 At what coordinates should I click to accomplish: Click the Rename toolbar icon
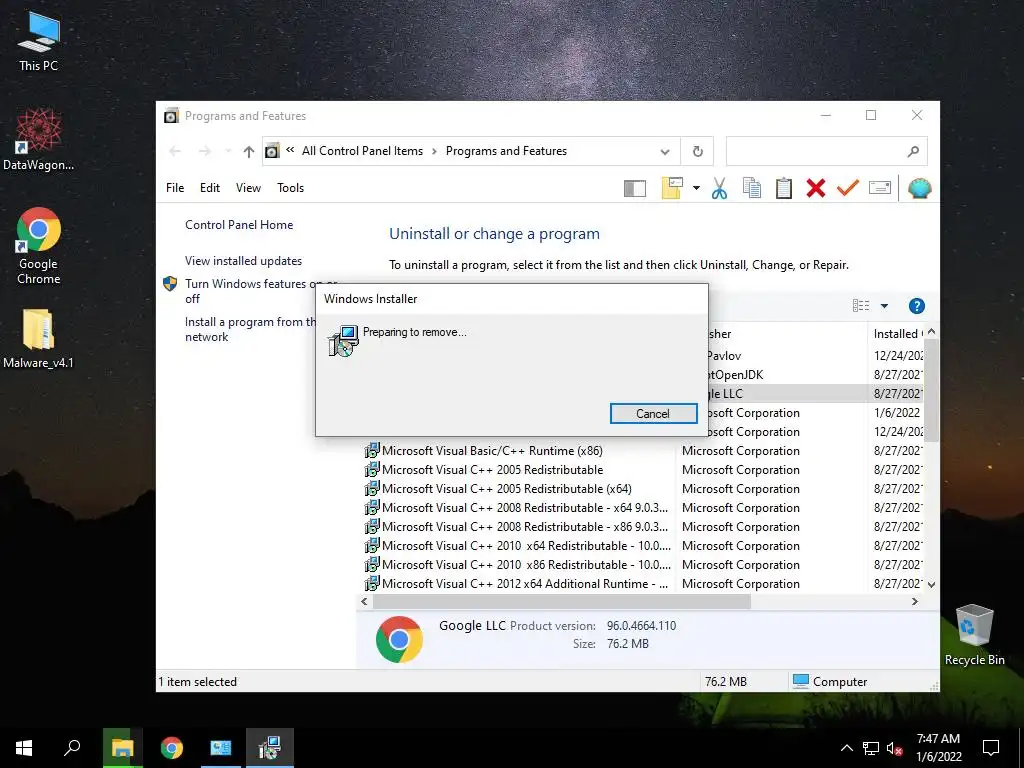pos(880,188)
